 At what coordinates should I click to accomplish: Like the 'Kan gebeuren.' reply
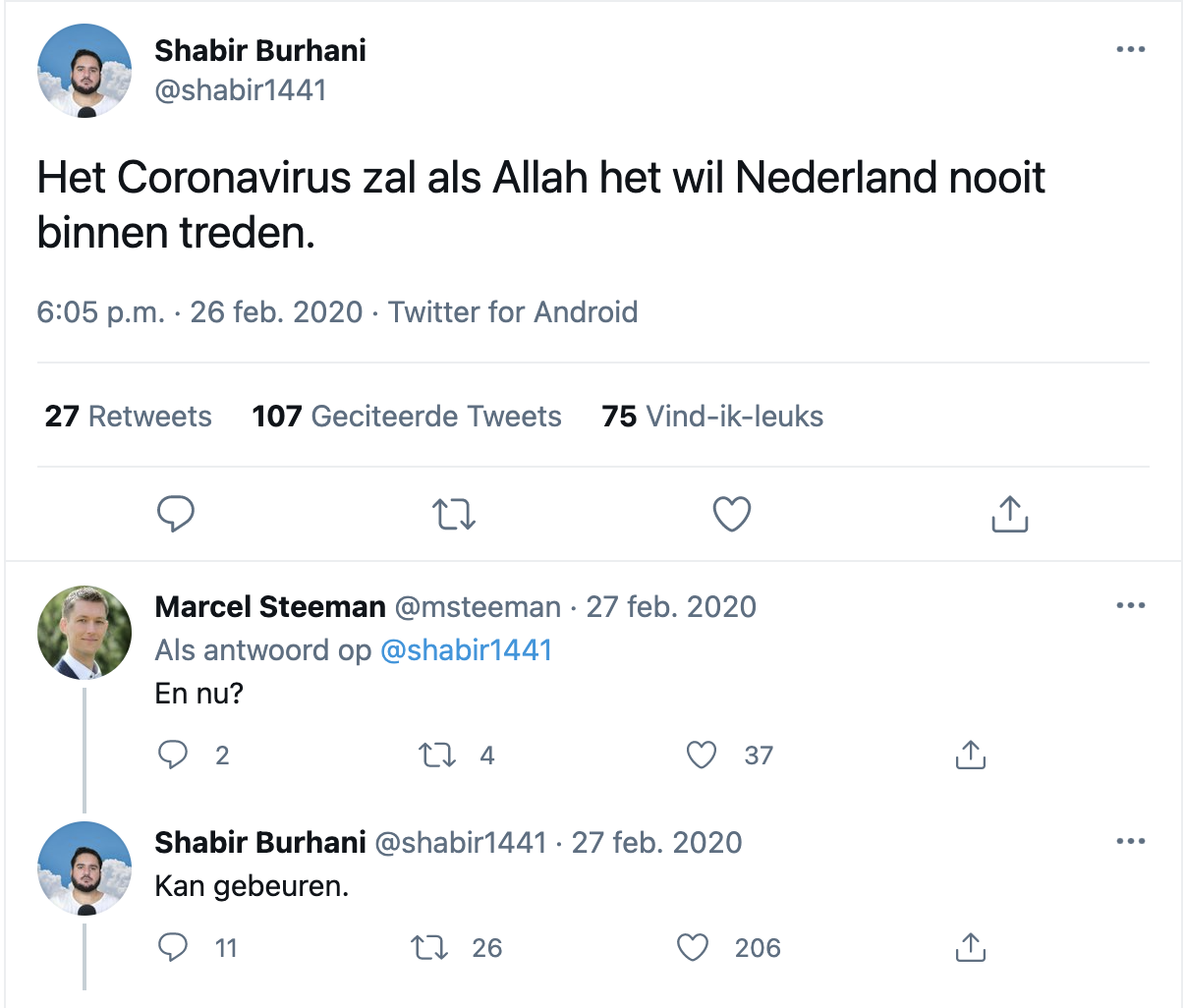point(693,947)
